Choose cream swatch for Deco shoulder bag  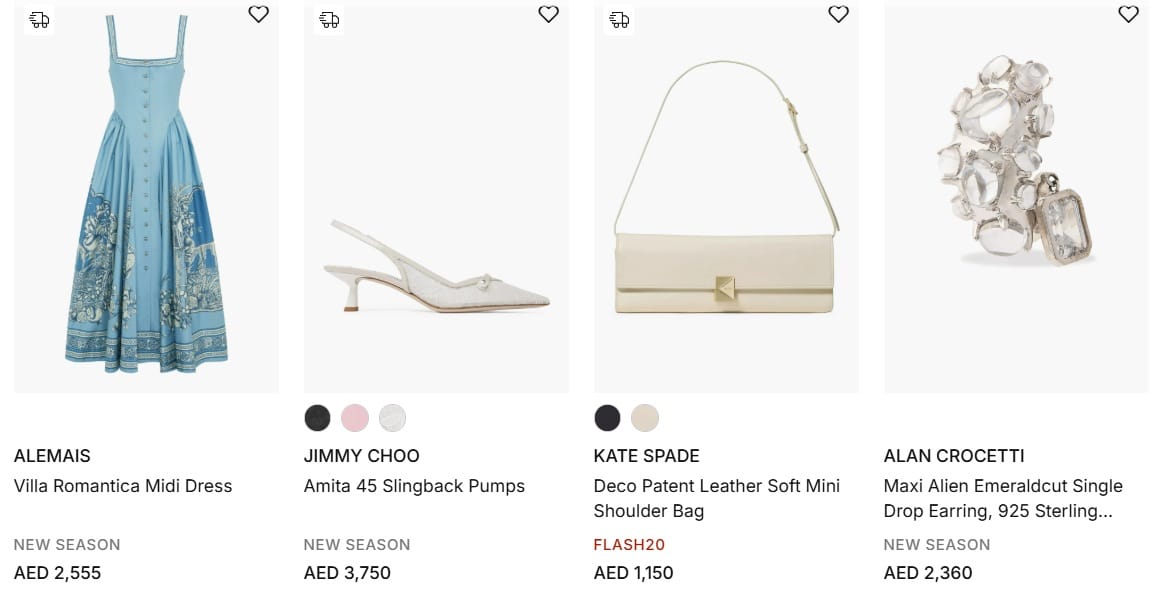pos(645,417)
